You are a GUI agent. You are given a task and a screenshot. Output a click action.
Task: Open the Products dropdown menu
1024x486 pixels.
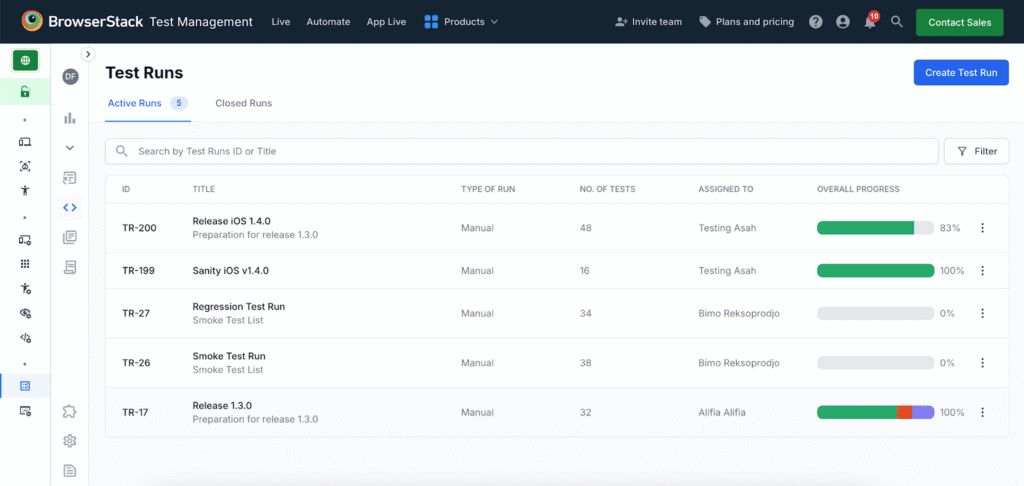point(461,22)
